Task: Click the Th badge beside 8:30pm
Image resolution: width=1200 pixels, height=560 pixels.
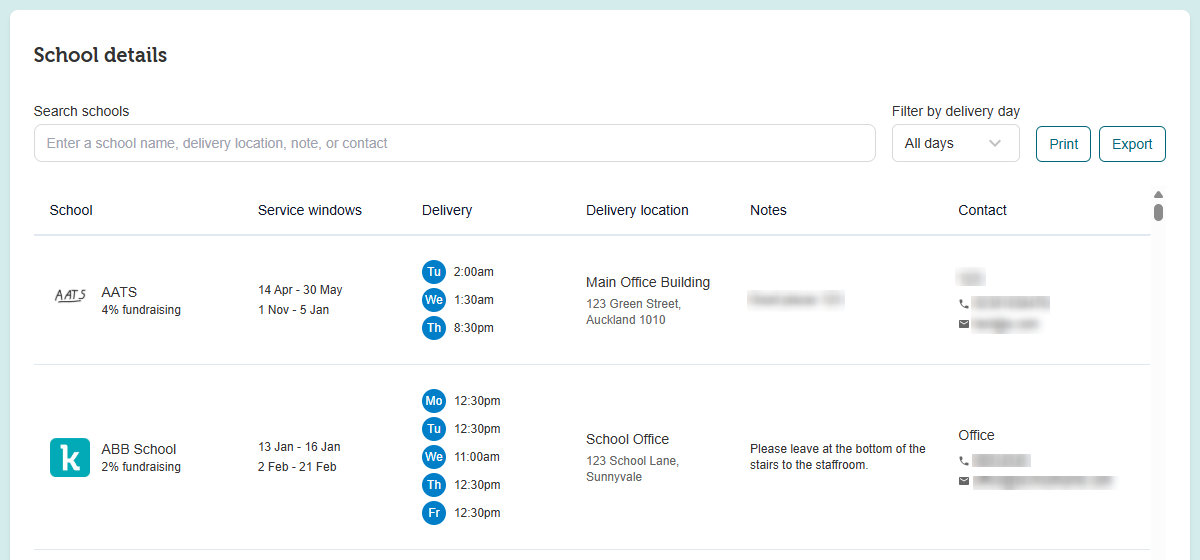Action: click(x=433, y=328)
